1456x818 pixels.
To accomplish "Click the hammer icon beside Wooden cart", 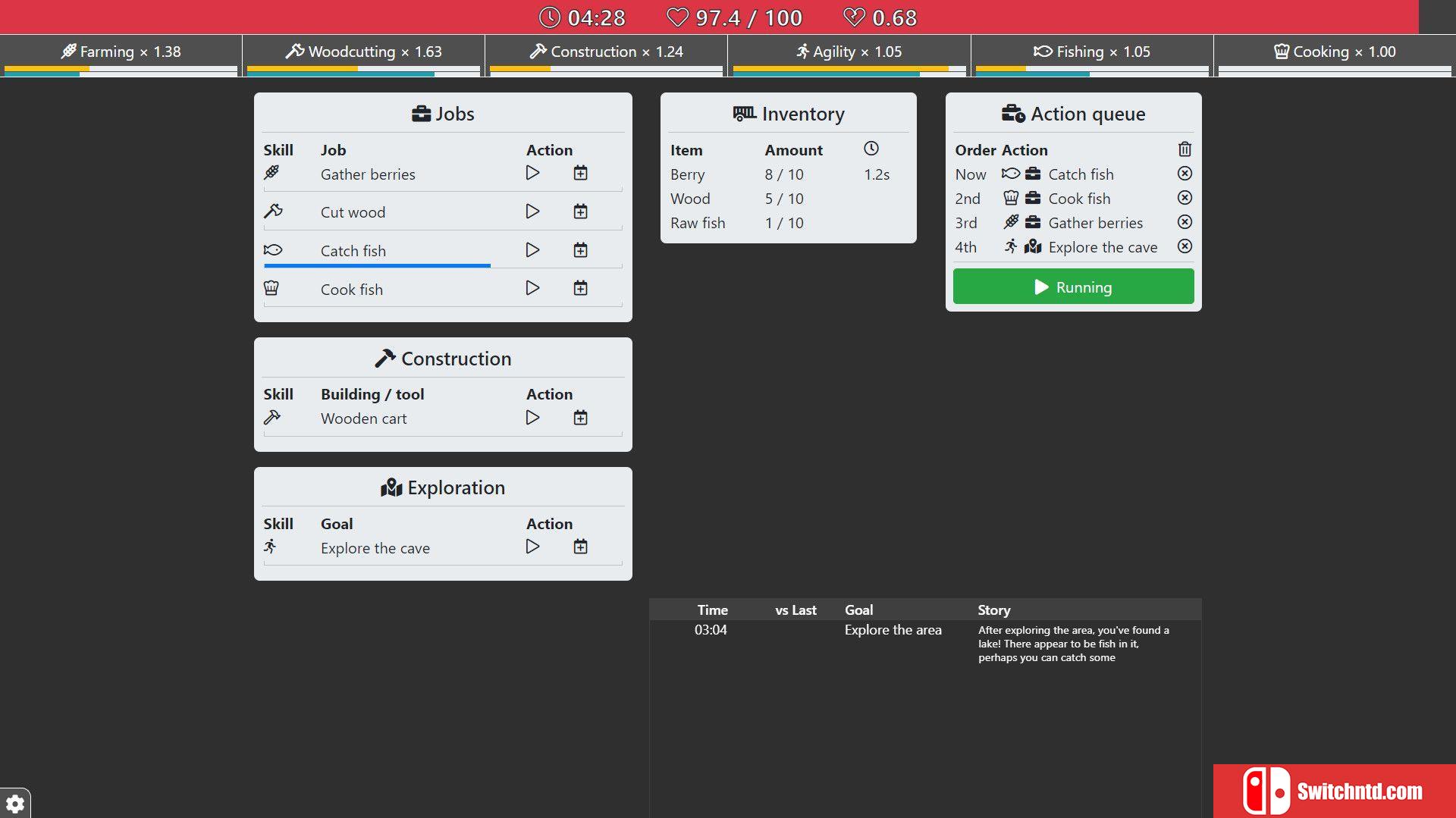I will tap(272, 418).
